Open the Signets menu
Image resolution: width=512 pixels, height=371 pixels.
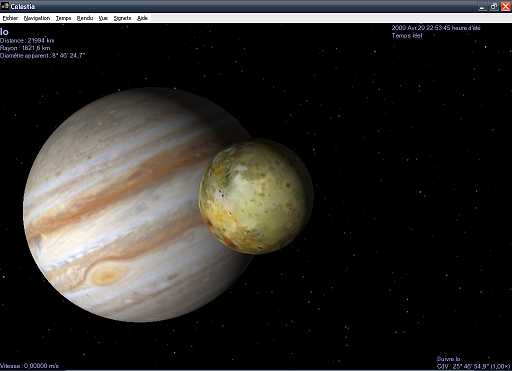click(x=122, y=18)
